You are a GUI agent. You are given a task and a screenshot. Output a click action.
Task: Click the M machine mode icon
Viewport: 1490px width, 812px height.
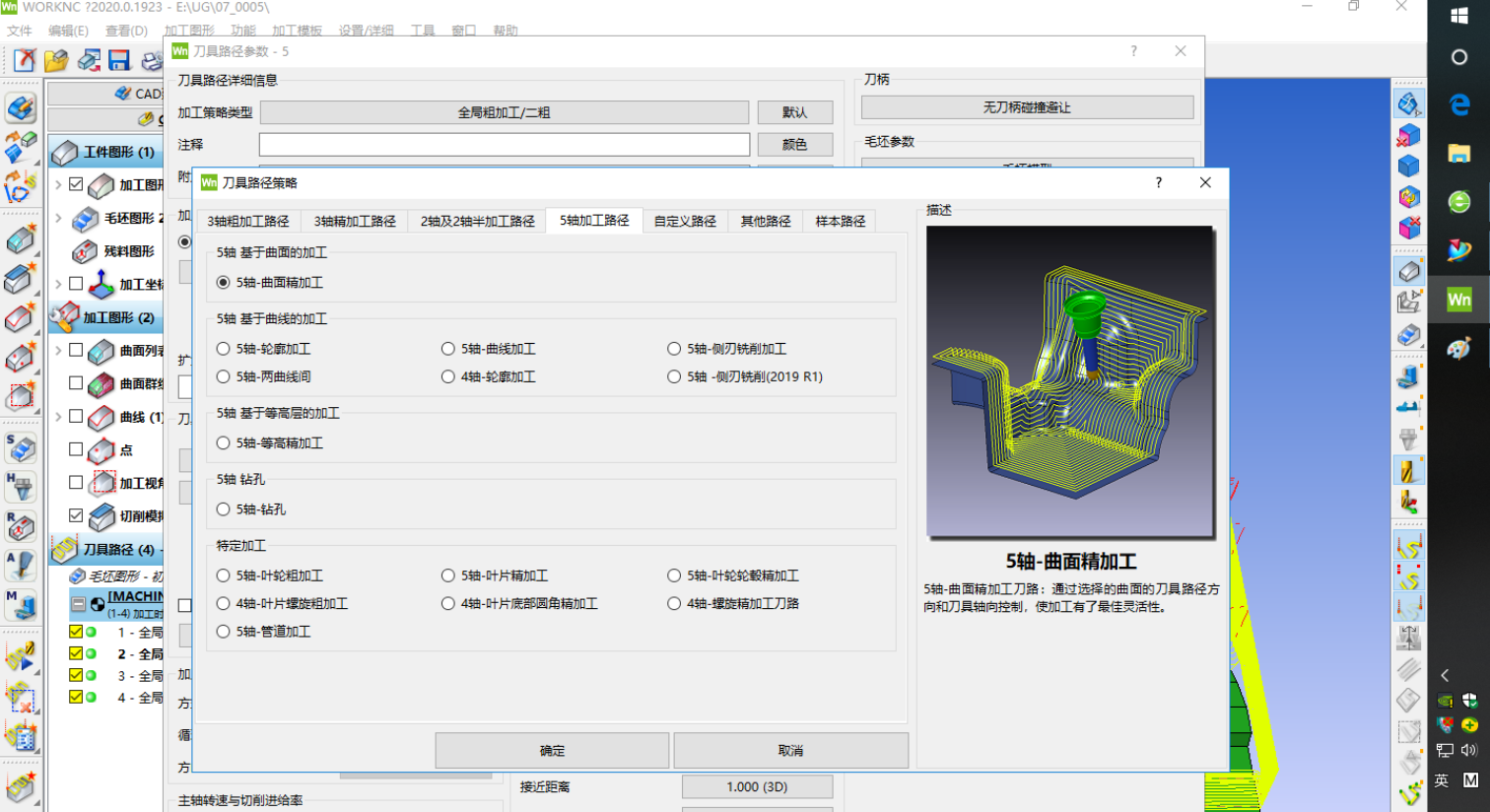[21, 604]
